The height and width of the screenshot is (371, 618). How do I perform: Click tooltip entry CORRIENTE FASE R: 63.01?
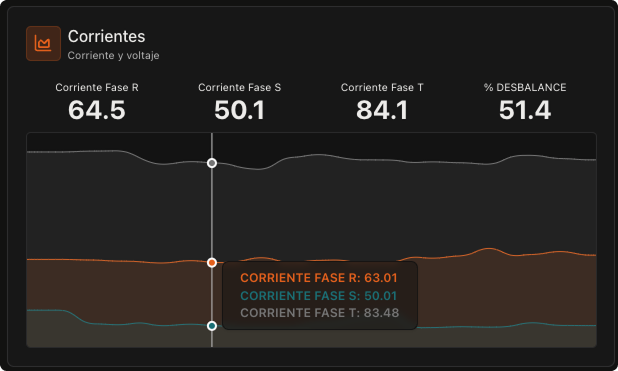(x=319, y=278)
